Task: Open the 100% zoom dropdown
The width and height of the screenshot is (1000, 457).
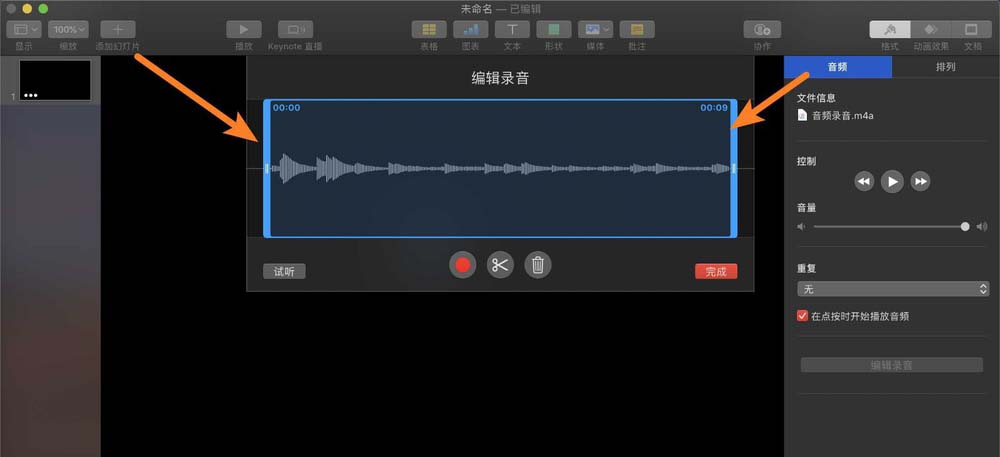Action: pos(68,29)
